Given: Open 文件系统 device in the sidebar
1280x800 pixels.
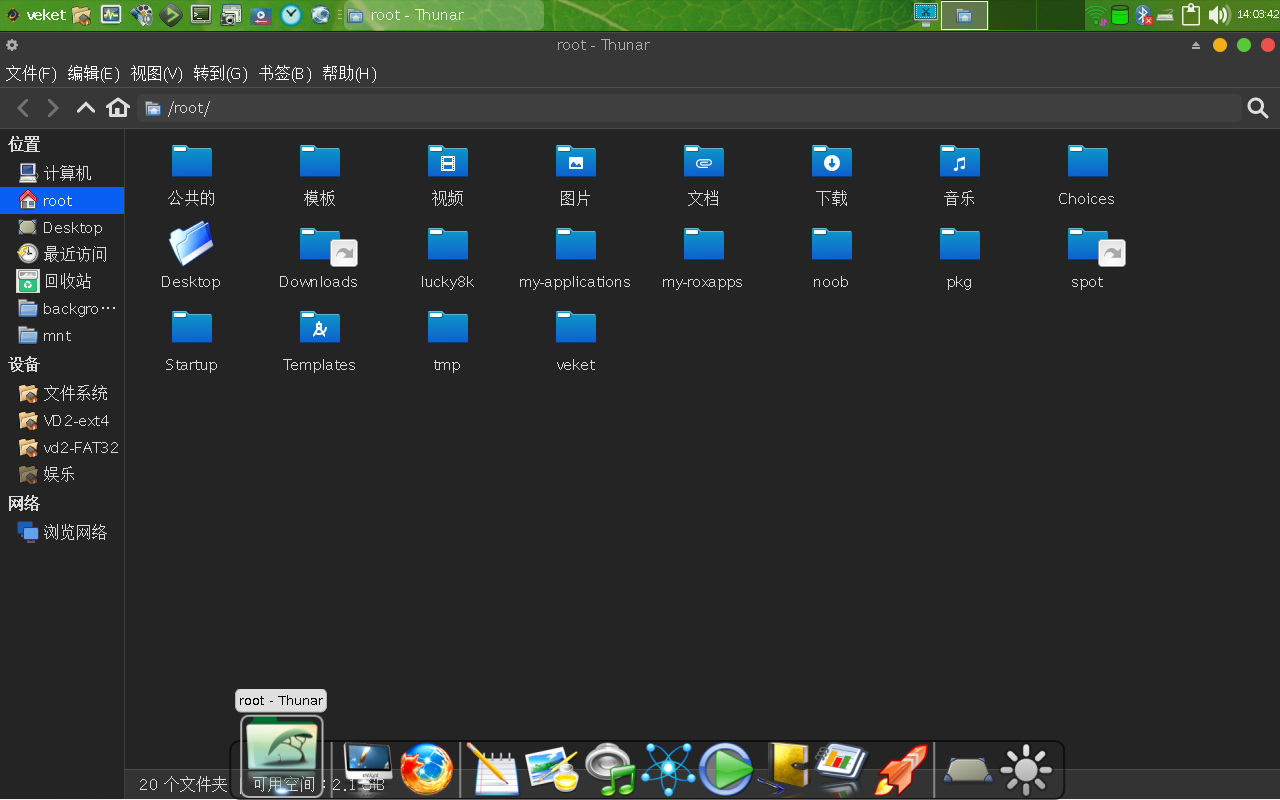Looking at the screenshot, I should pos(62,393).
